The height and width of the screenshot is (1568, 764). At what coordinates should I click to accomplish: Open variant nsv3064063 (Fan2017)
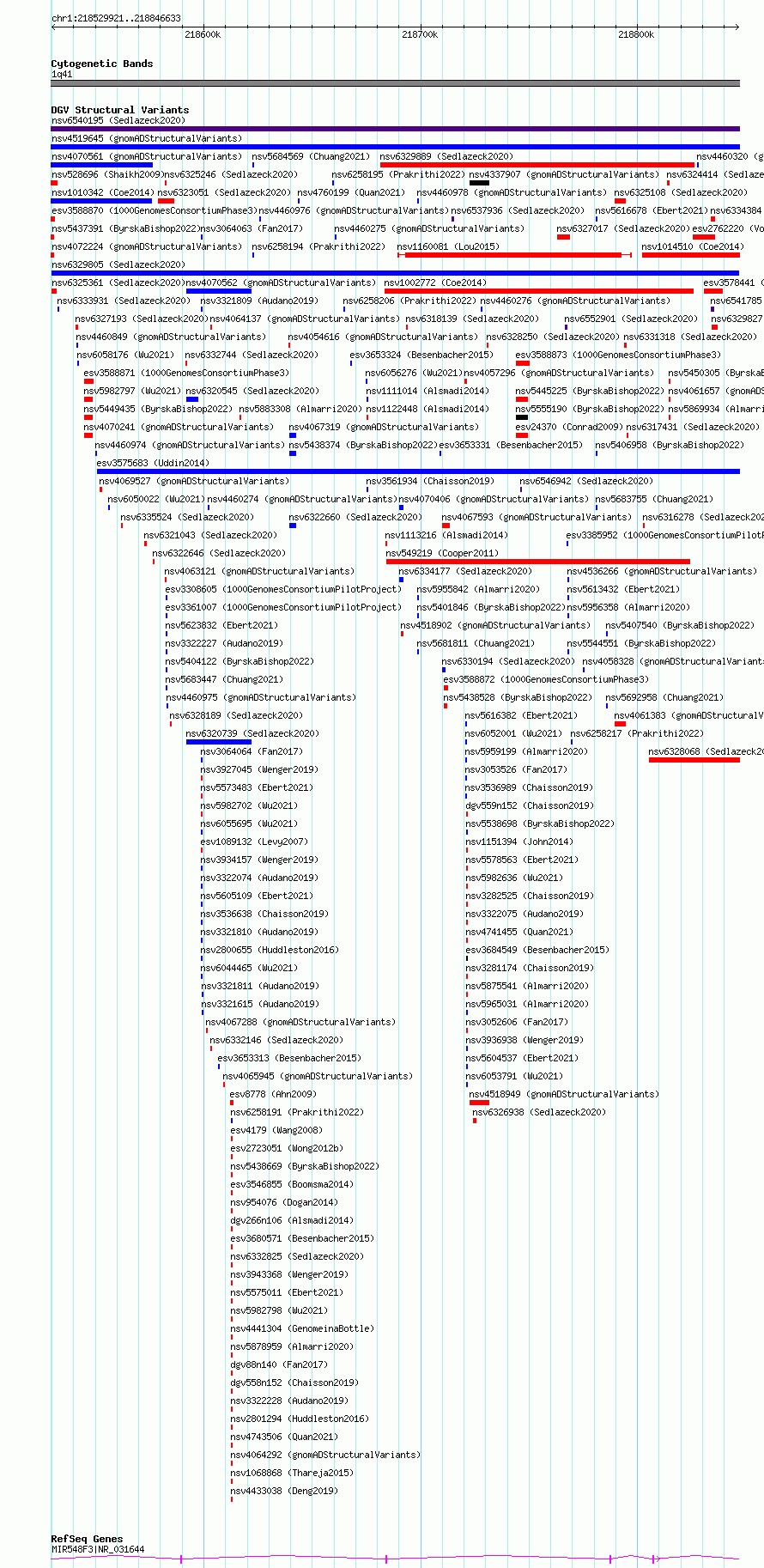point(252,228)
